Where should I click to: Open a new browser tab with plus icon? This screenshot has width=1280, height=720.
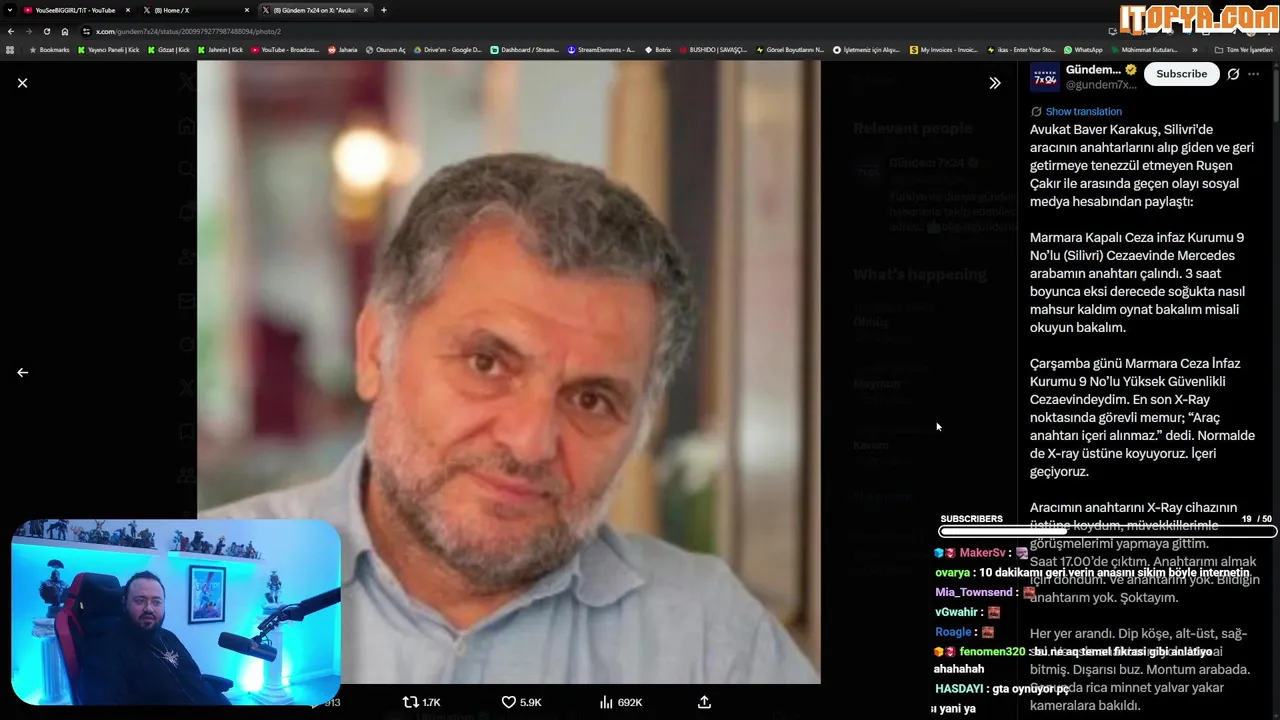384,10
